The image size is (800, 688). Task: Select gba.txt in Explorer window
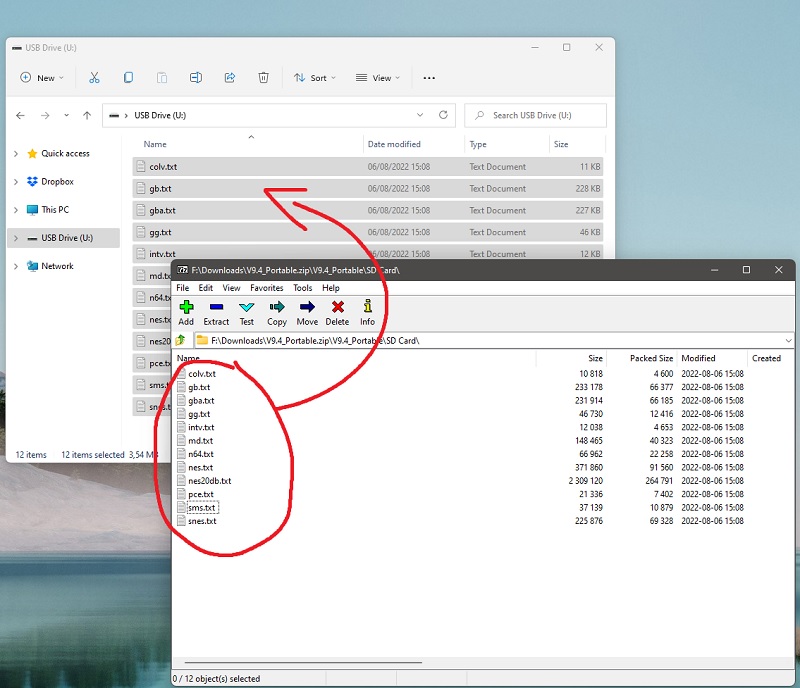point(368,210)
